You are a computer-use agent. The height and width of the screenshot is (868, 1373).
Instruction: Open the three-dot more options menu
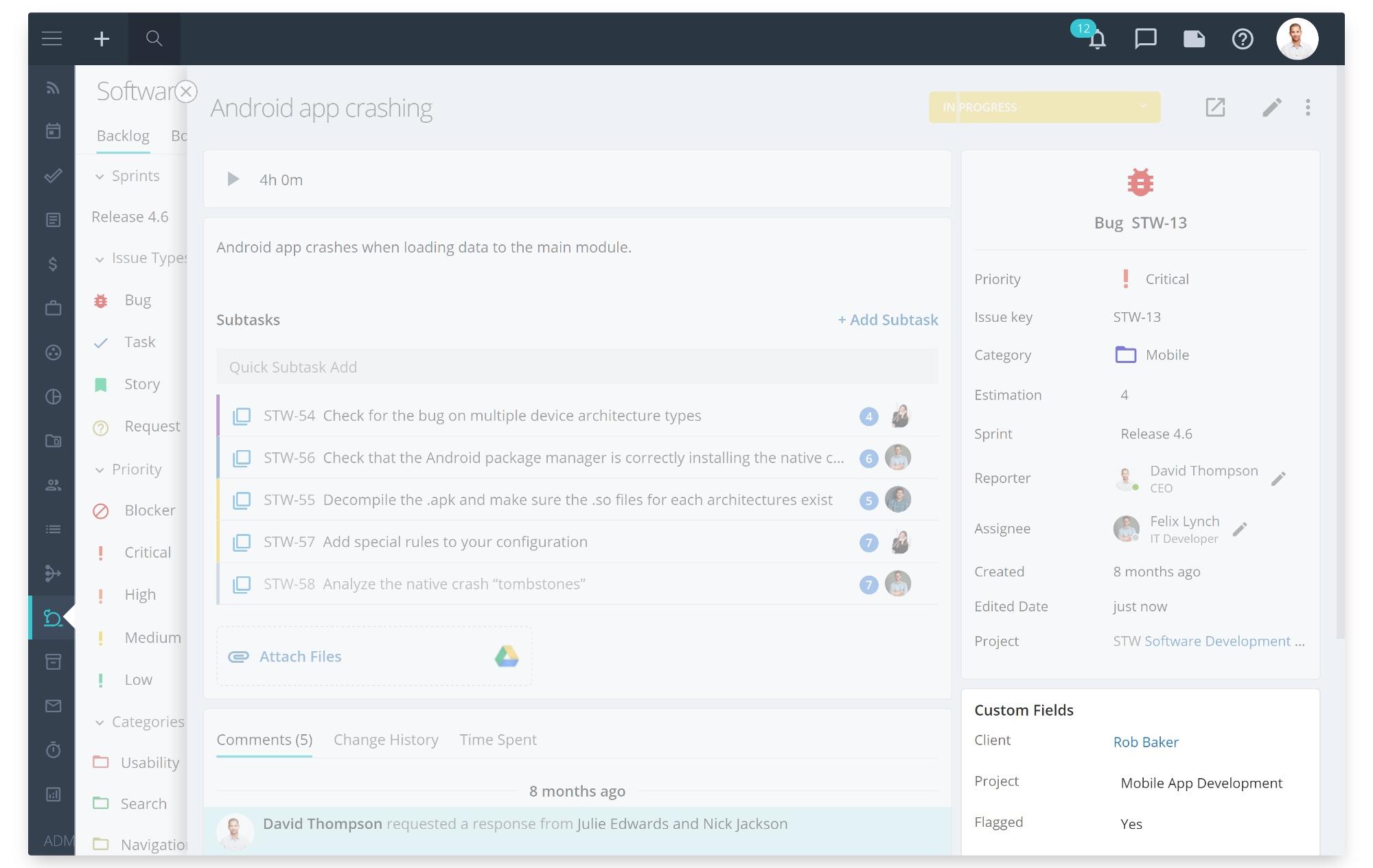[x=1308, y=107]
